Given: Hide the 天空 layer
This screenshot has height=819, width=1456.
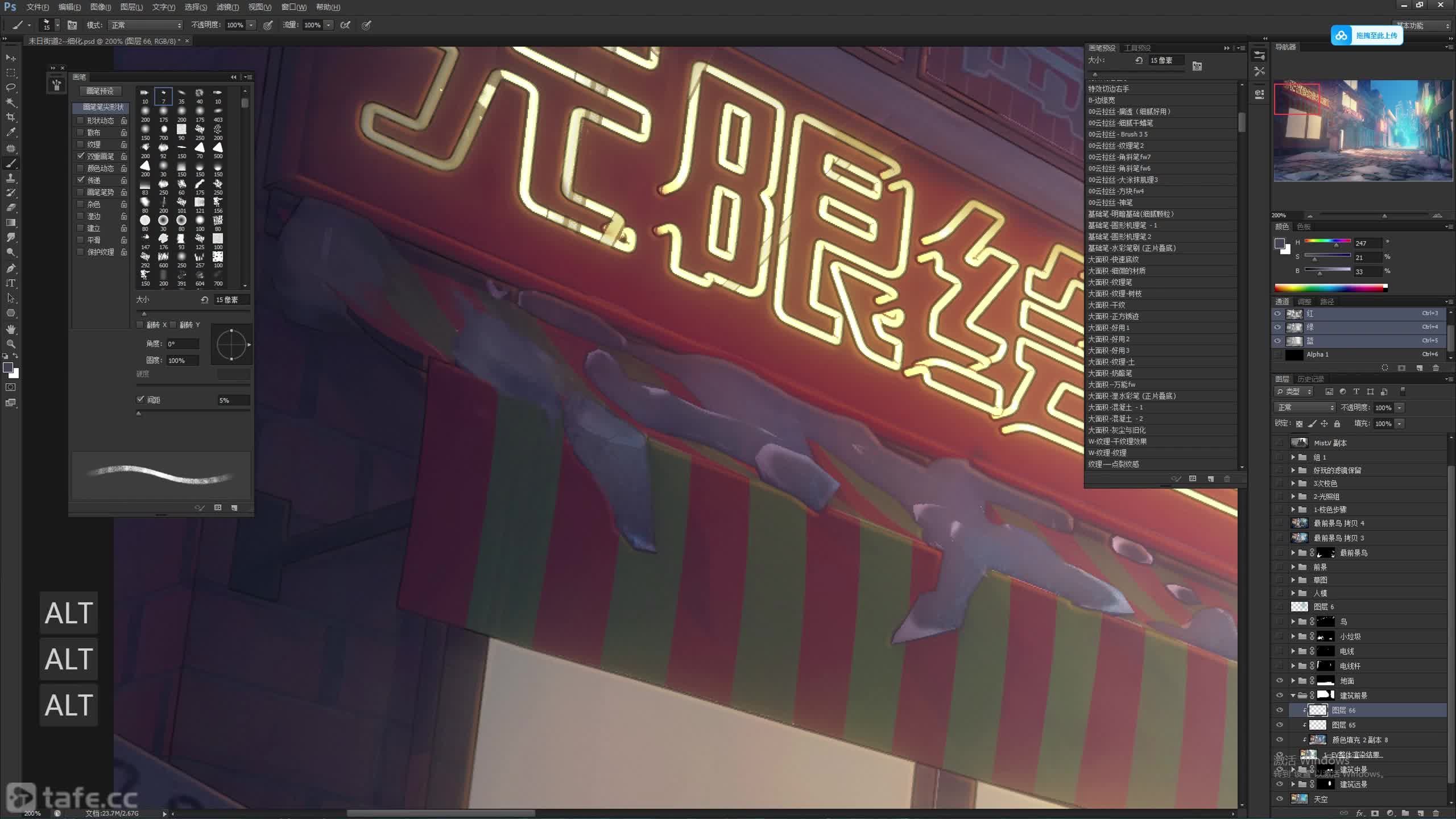Looking at the screenshot, I should (1280, 799).
